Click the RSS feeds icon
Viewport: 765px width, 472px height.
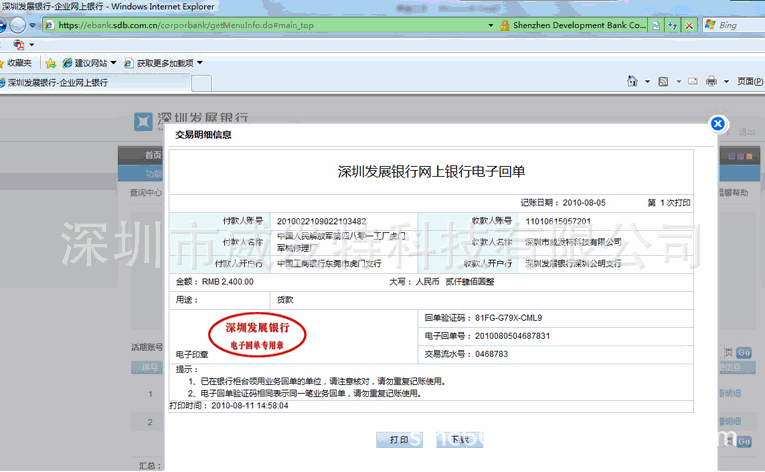point(663,81)
